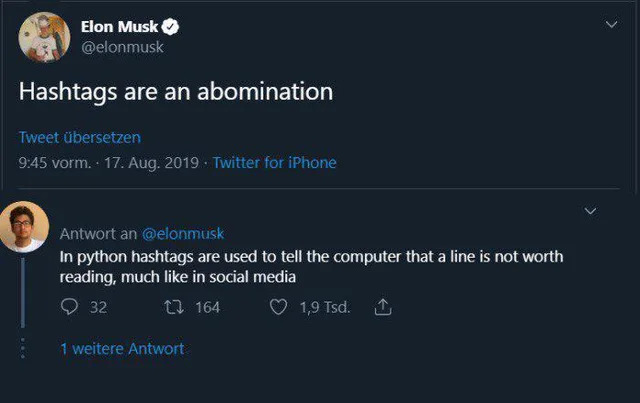640x403 pixels.
Task: Click the share icon on the reply
Action: (381, 308)
